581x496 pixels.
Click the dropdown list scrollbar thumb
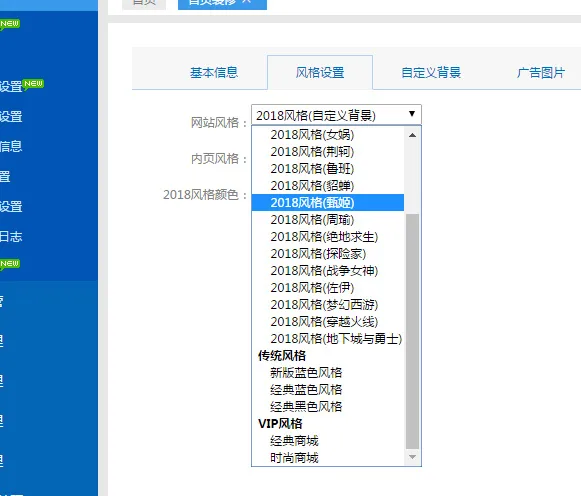click(x=412, y=332)
